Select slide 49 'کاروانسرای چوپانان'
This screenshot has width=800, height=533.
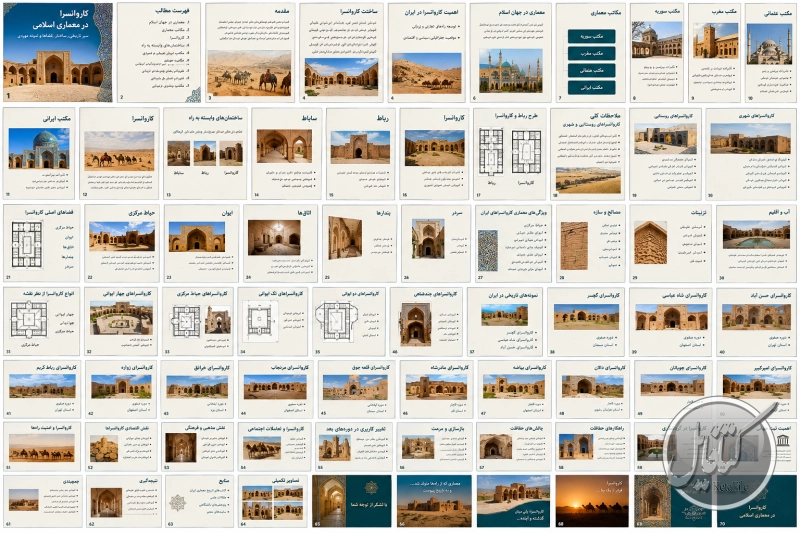672,389
